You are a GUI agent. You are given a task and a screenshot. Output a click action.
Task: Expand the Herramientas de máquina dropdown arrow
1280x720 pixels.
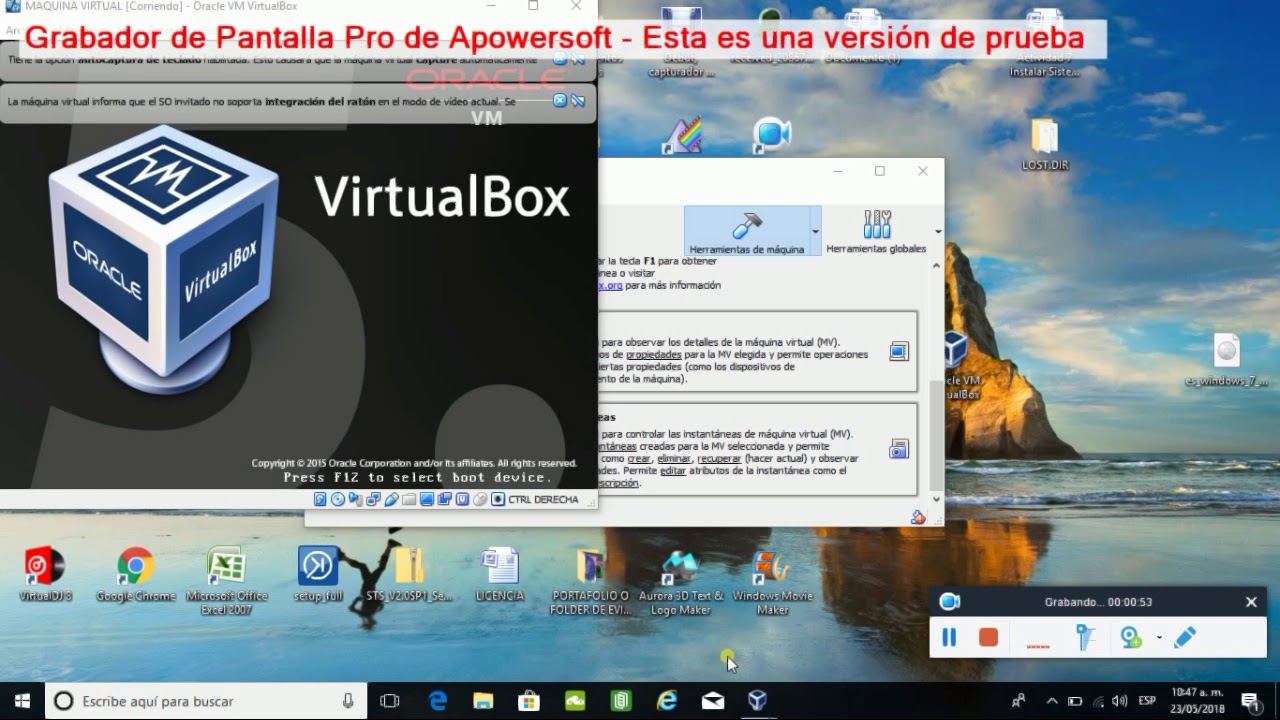pos(816,231)
